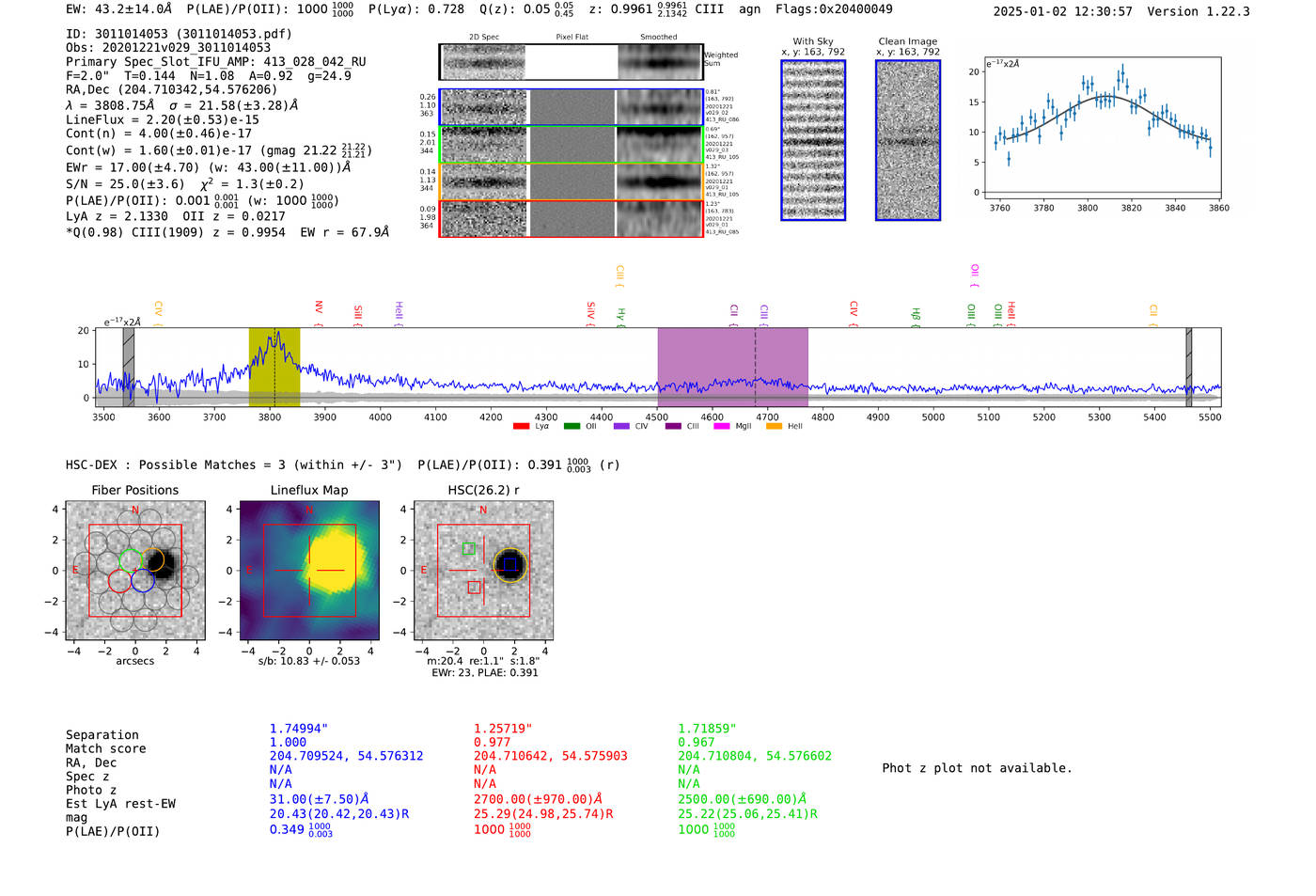Select the blue square marker in HSC image
Image resolution: width=1316 pixels, height=896 pixels.
(x=509, y=564)
